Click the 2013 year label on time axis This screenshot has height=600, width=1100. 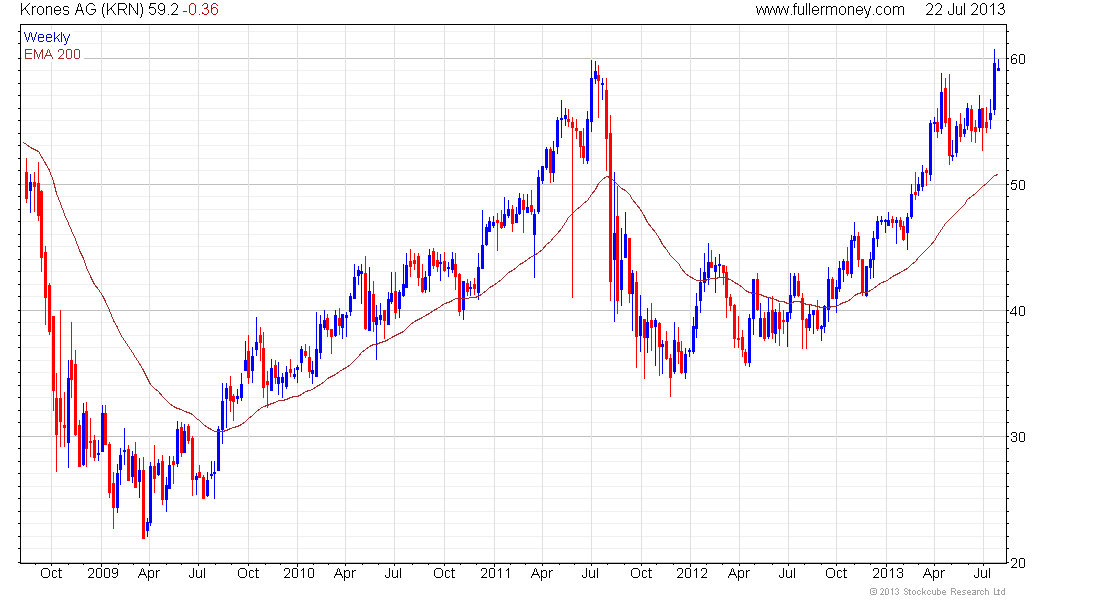pos(887,573)
